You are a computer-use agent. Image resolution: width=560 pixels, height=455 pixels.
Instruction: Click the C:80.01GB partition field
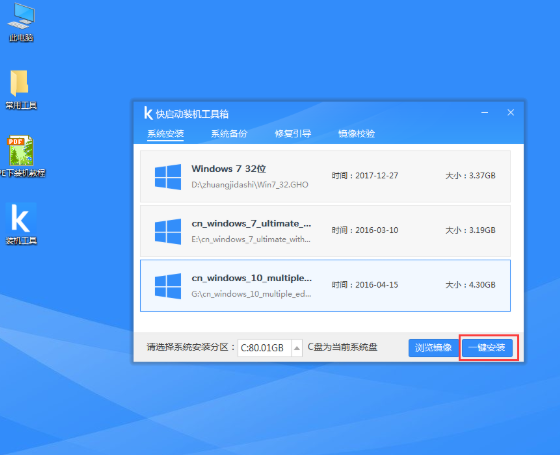(264, 348)
